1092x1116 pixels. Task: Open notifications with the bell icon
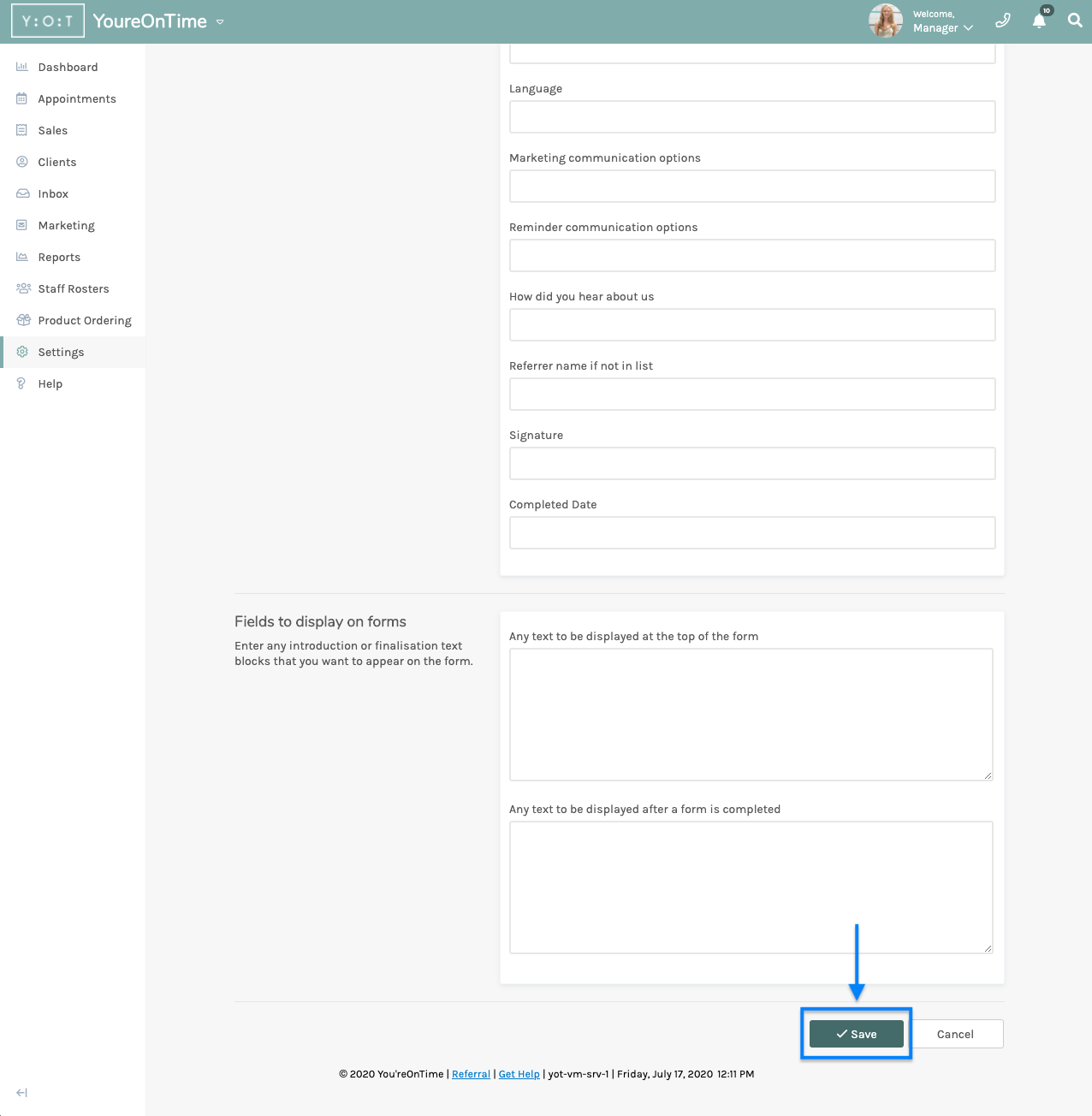pos(1038,20)
